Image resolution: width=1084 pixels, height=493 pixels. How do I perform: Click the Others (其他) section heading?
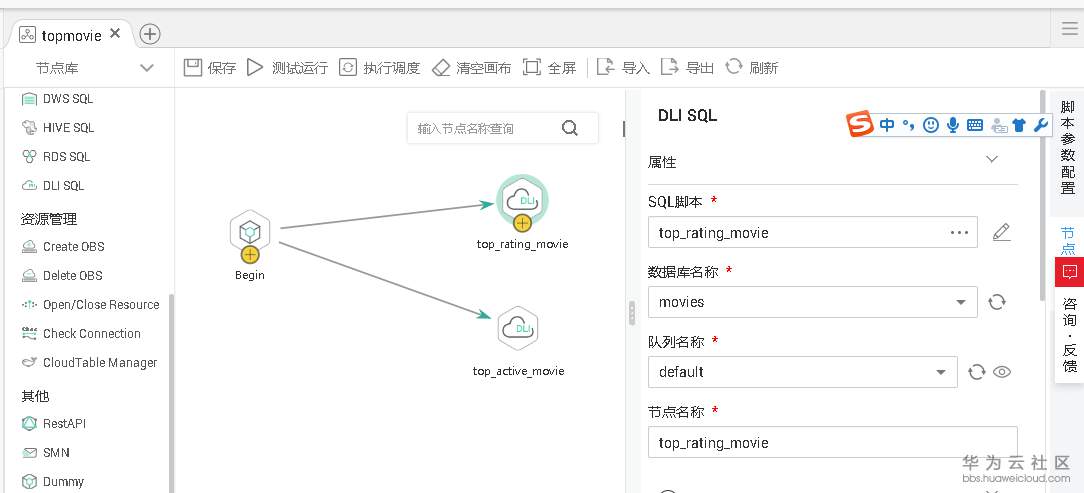coord(35,396)
